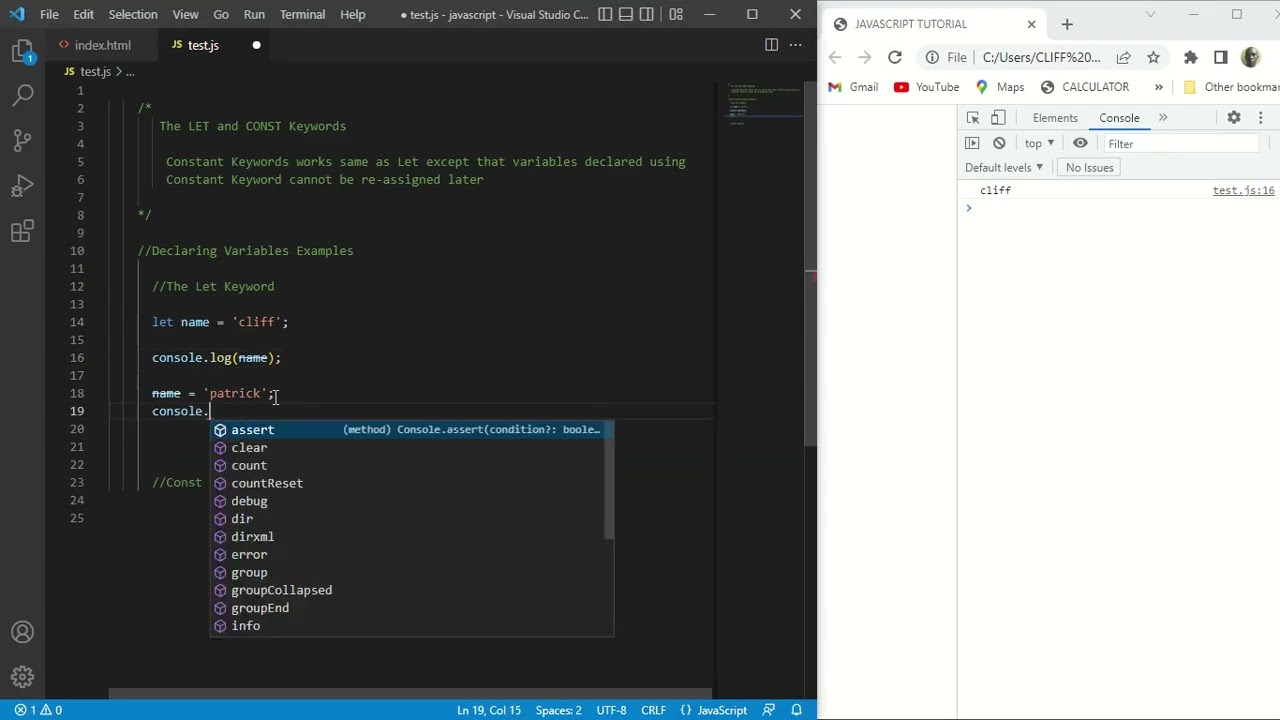This screenshot has height=720, width=1280.
Task: Reload the Chrome page
Action: (x=895, y=58)
